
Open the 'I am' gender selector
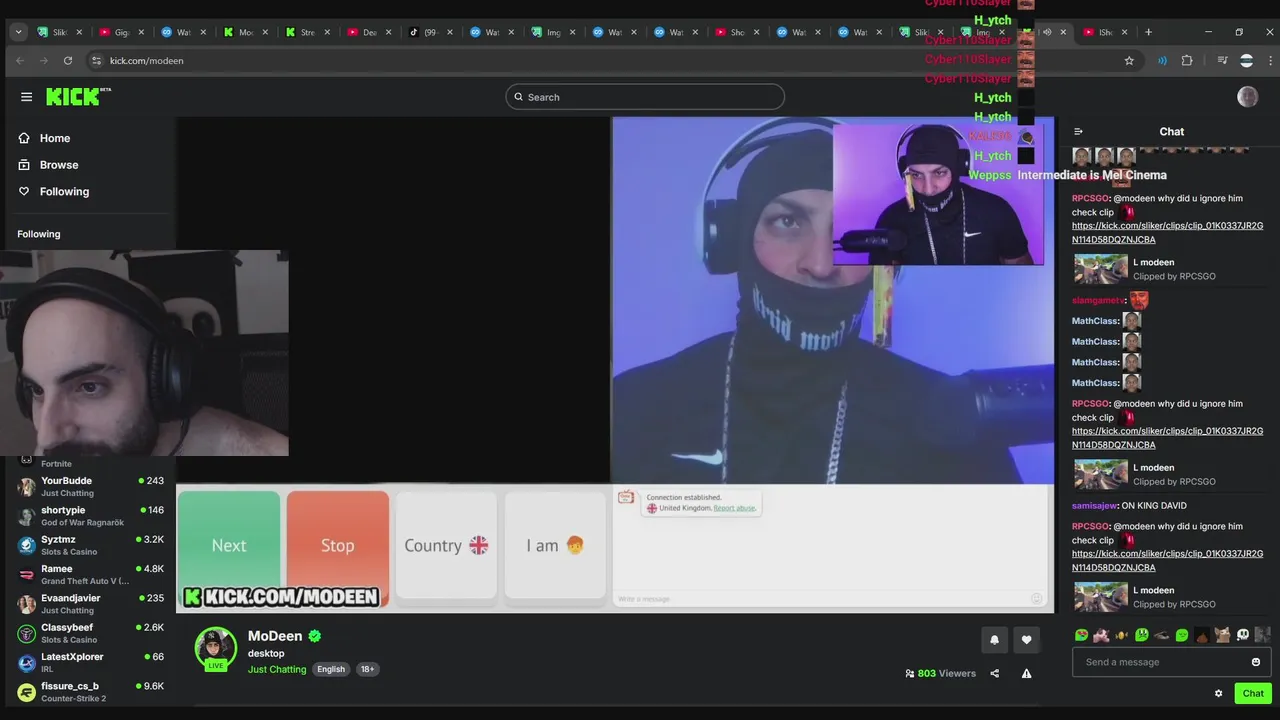click(x=555, y=545)
